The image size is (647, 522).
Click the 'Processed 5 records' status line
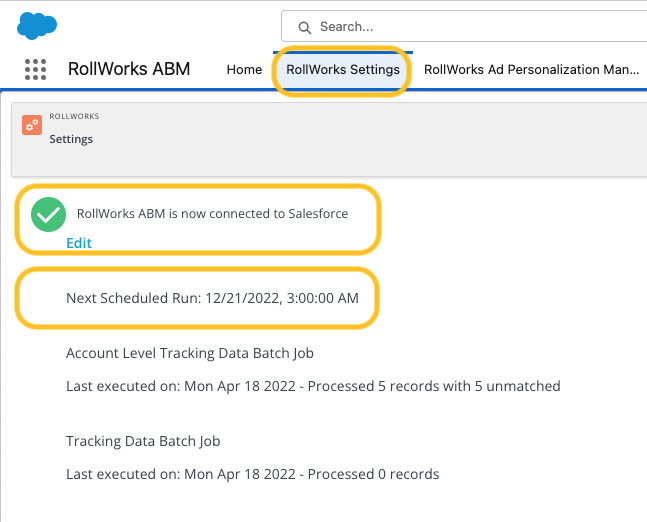coord(313,386)
